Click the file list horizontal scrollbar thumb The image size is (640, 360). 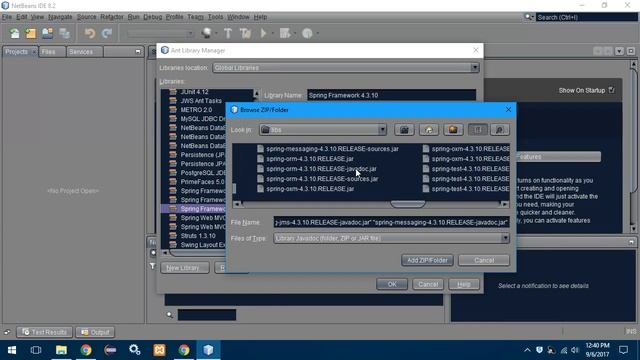click(x=408, y=204)
